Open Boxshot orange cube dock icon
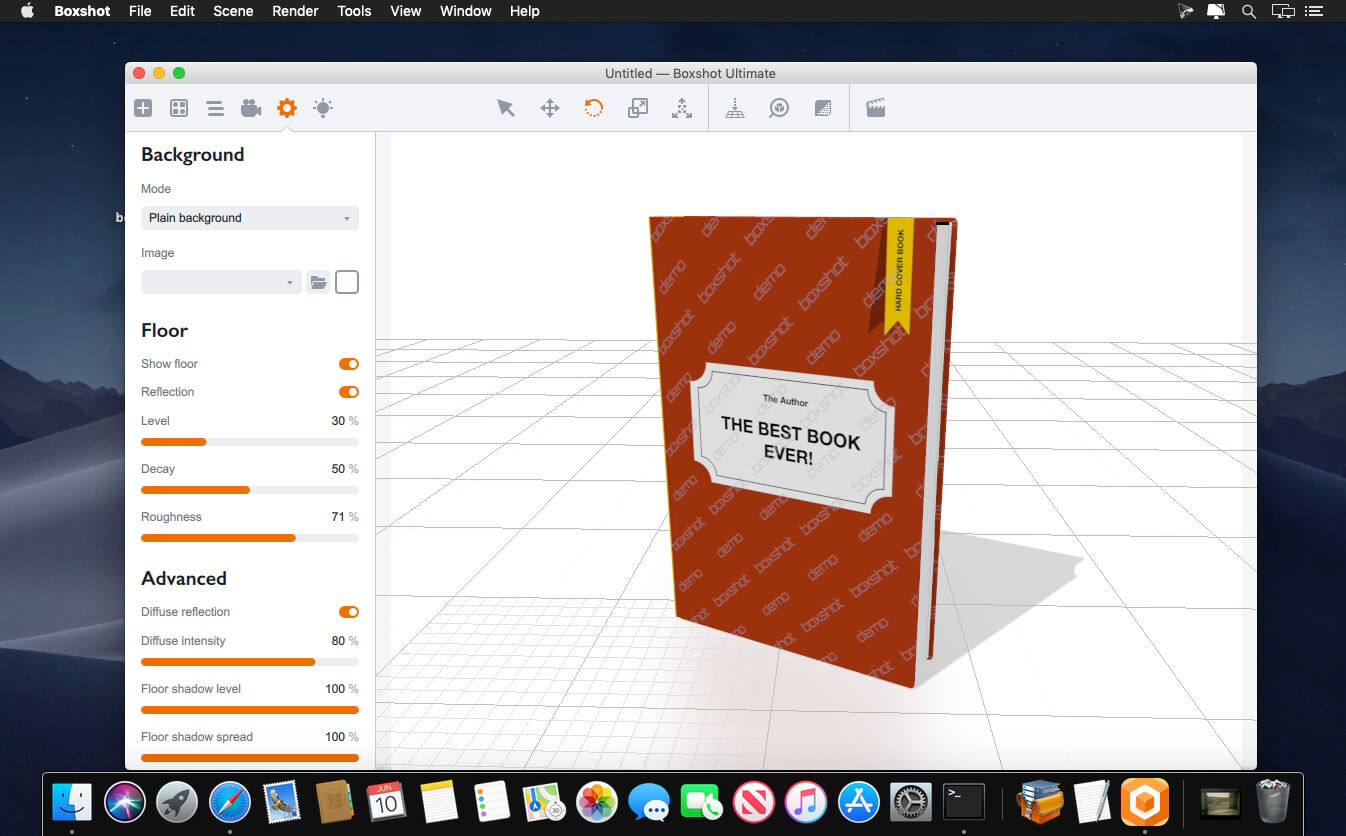 [x=1145, y=802]
